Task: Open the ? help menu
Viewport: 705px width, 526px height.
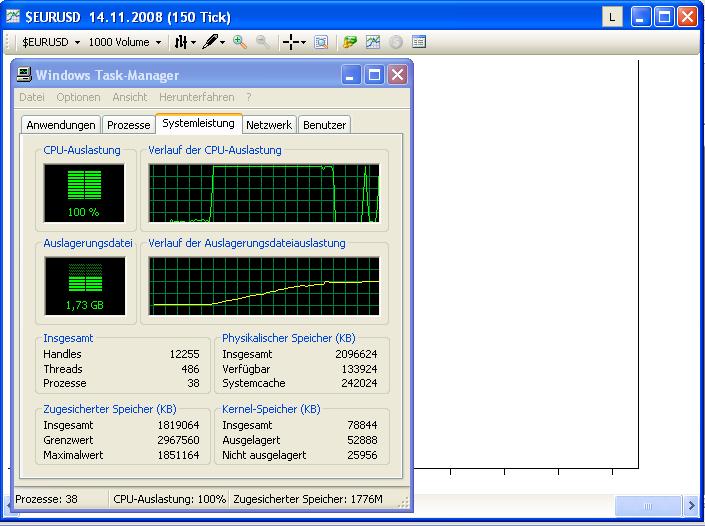Action: click(249, 97)
